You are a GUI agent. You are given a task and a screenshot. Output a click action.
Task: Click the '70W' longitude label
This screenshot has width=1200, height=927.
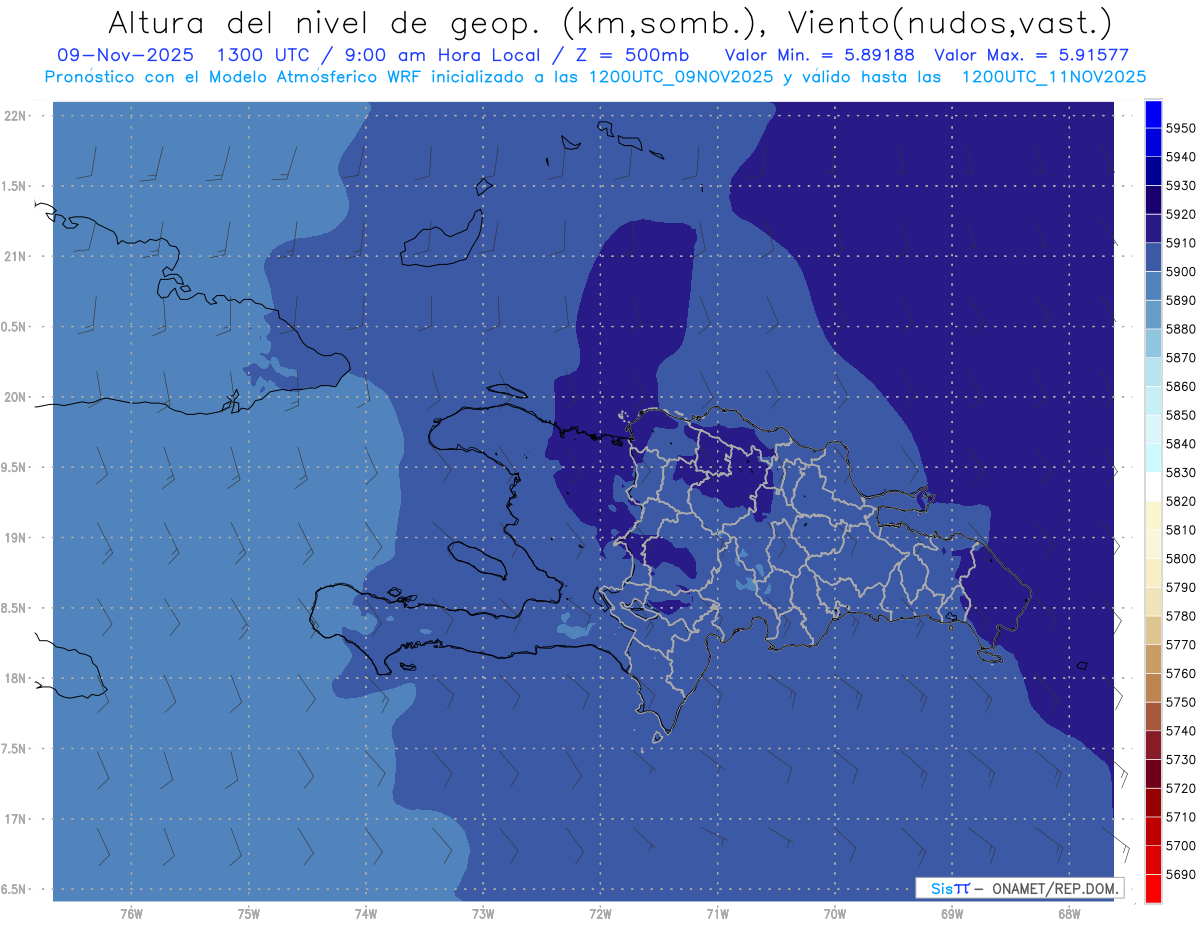(x=835, y=914)
